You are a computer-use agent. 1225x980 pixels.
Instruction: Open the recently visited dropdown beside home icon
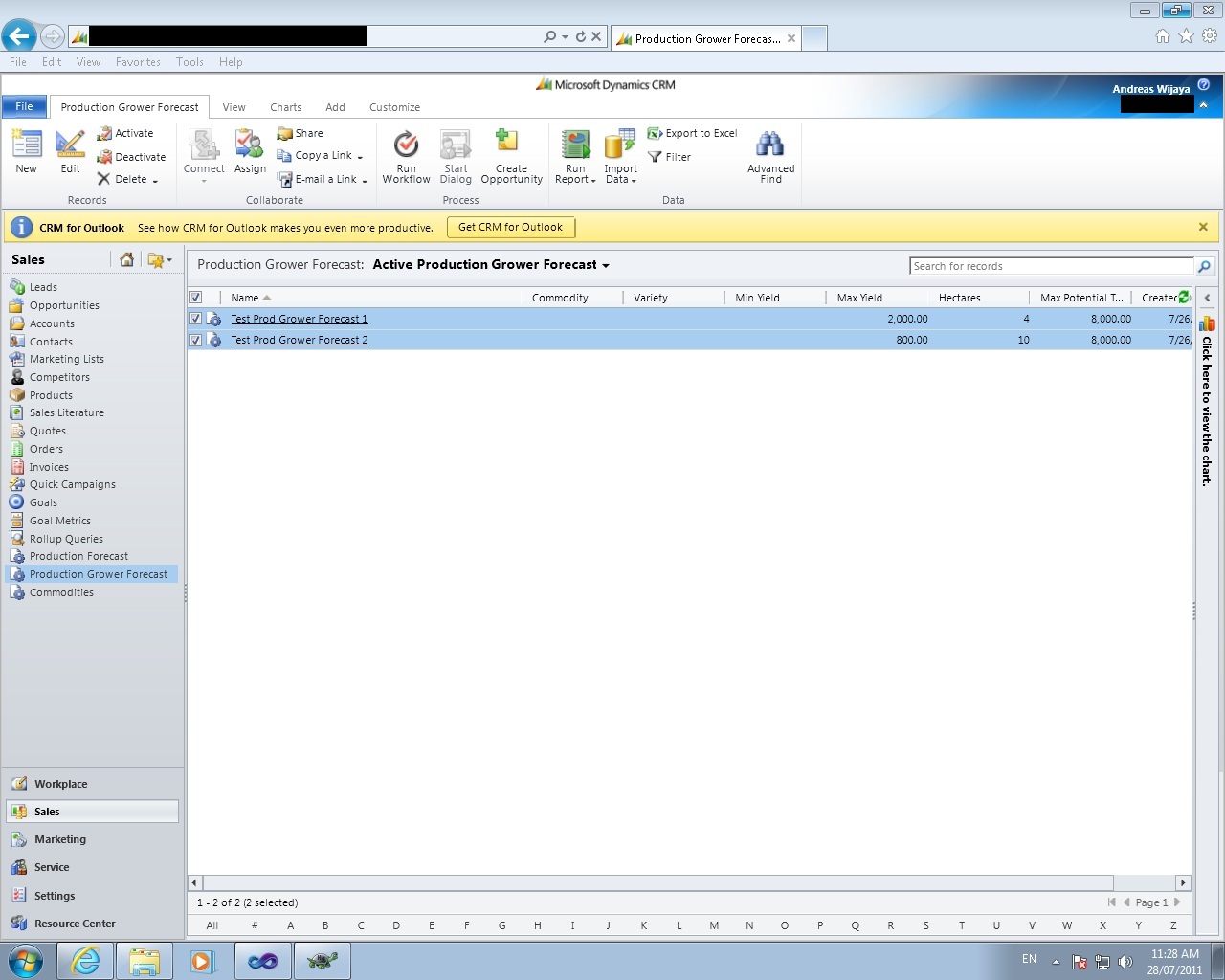(169, 259)
